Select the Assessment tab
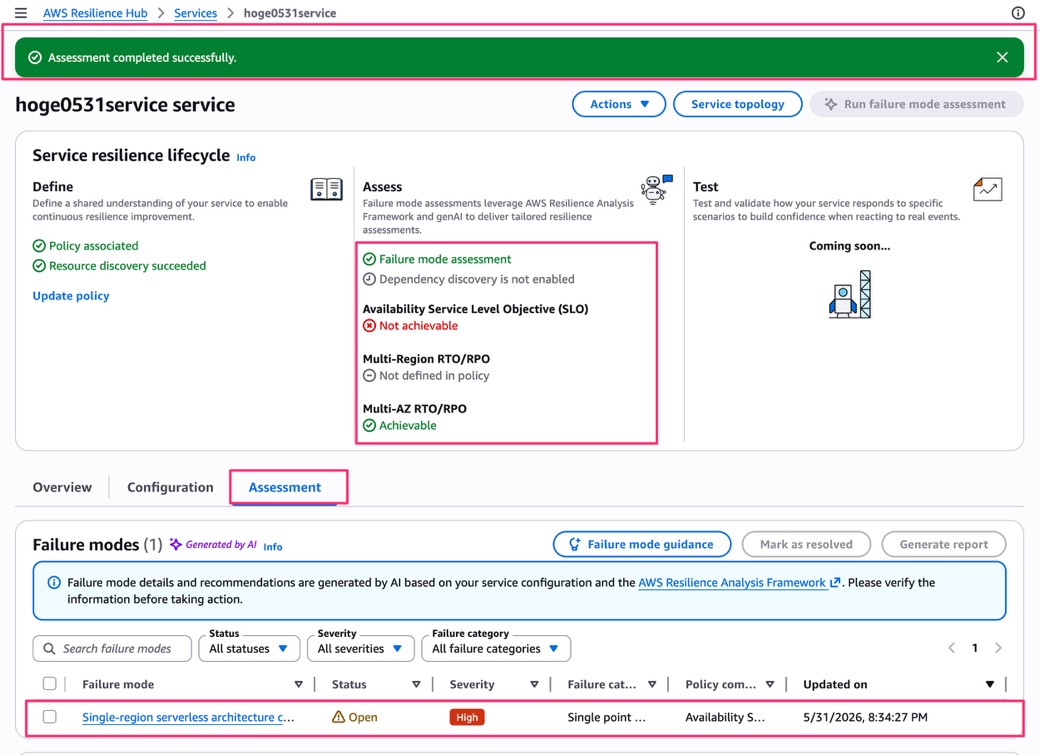This screenshot has width=1040, height=755. pyautogui.click(x=285, y=487)
